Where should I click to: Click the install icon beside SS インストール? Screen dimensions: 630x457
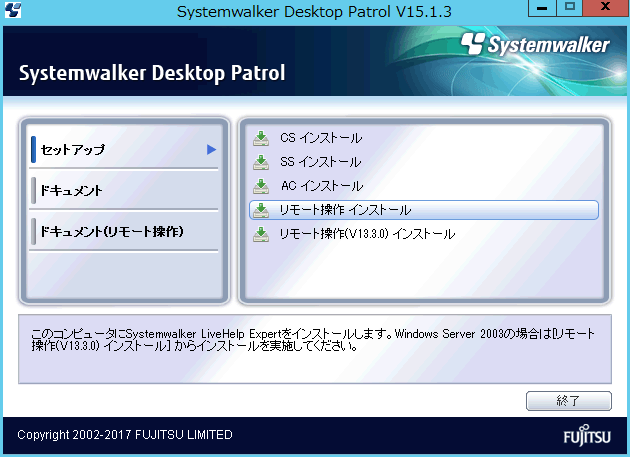click(x=261, y=162)
